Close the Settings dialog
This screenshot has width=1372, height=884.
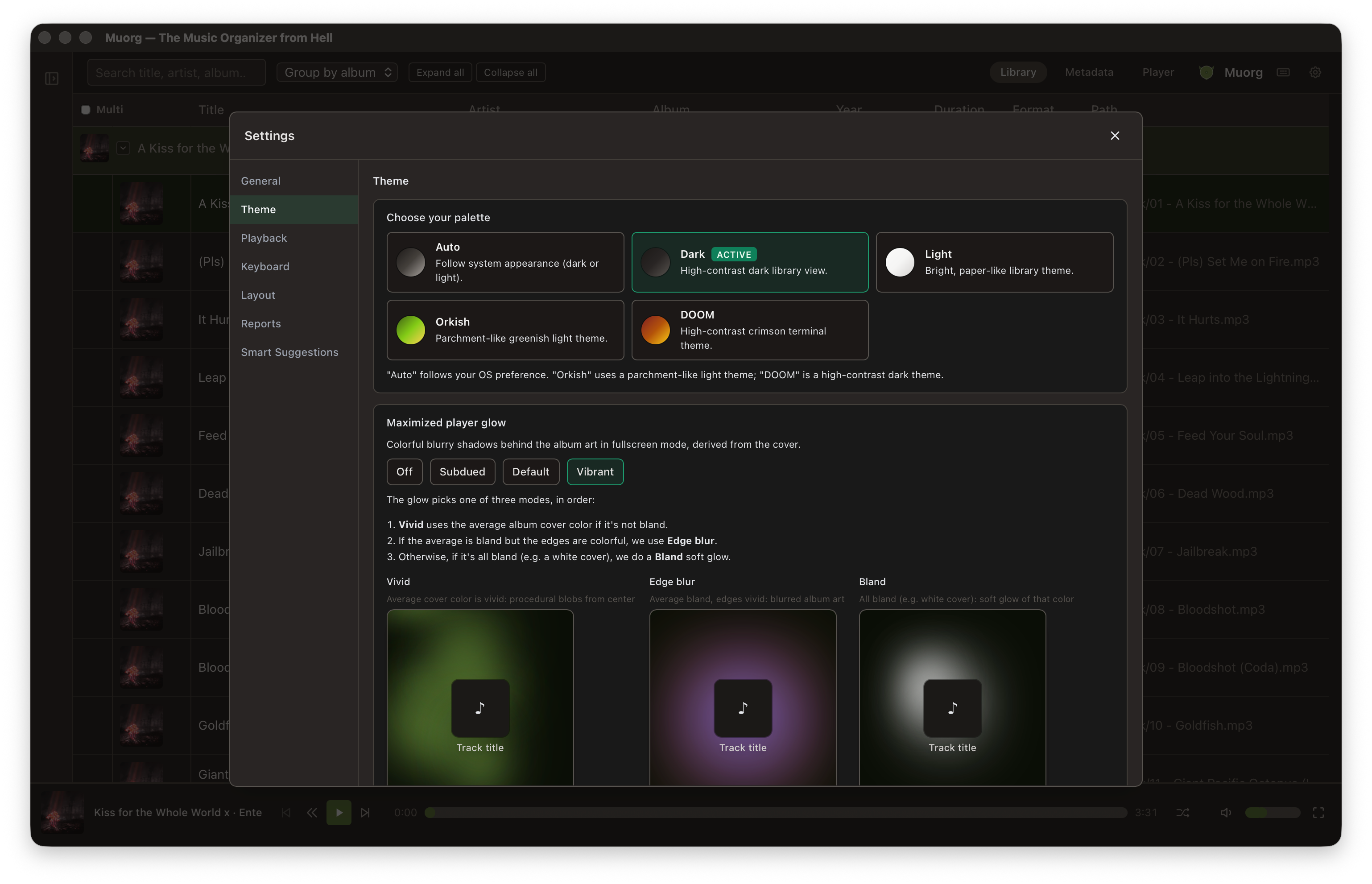1115,136
